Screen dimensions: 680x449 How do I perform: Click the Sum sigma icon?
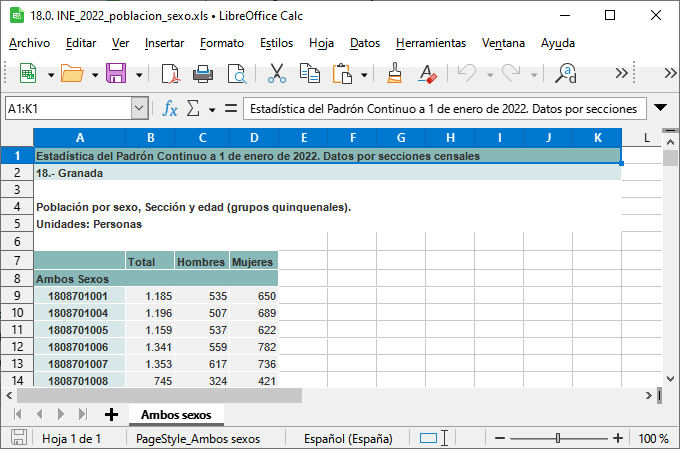(x=193, y=108)
